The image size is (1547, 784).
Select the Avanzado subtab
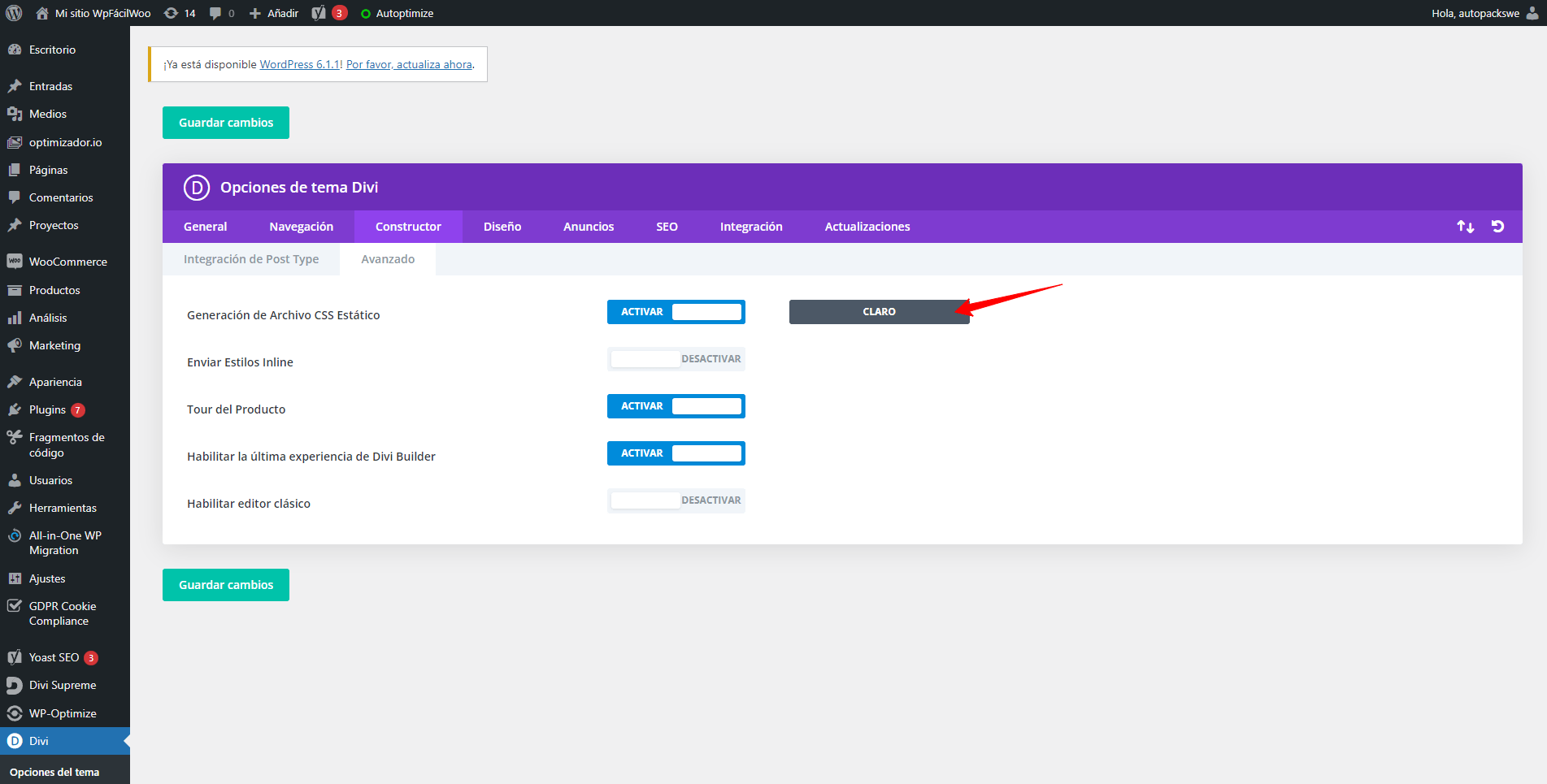click(388, 259)
